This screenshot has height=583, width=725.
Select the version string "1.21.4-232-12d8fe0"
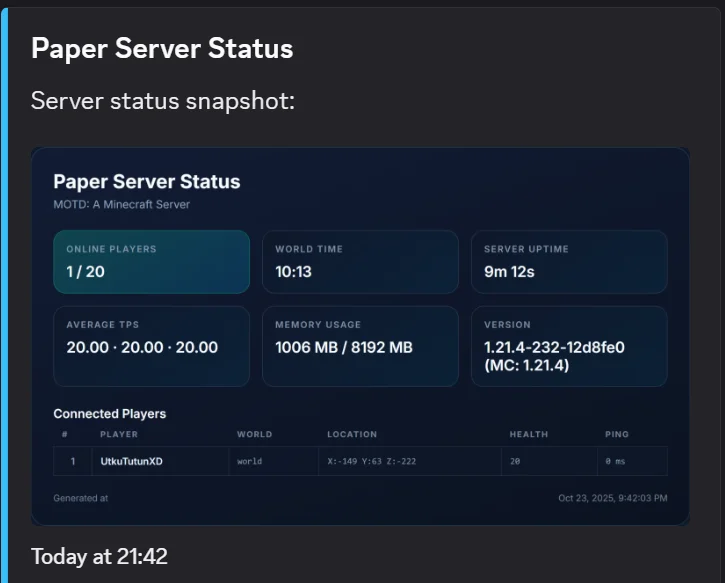pyautogui.click(x=554, y=347)
